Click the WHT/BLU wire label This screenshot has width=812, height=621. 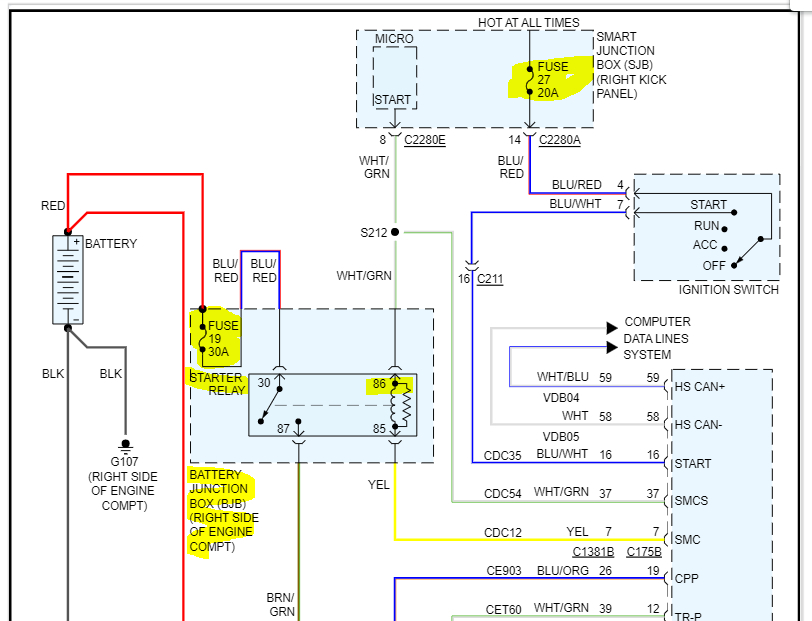click(562, 377)
